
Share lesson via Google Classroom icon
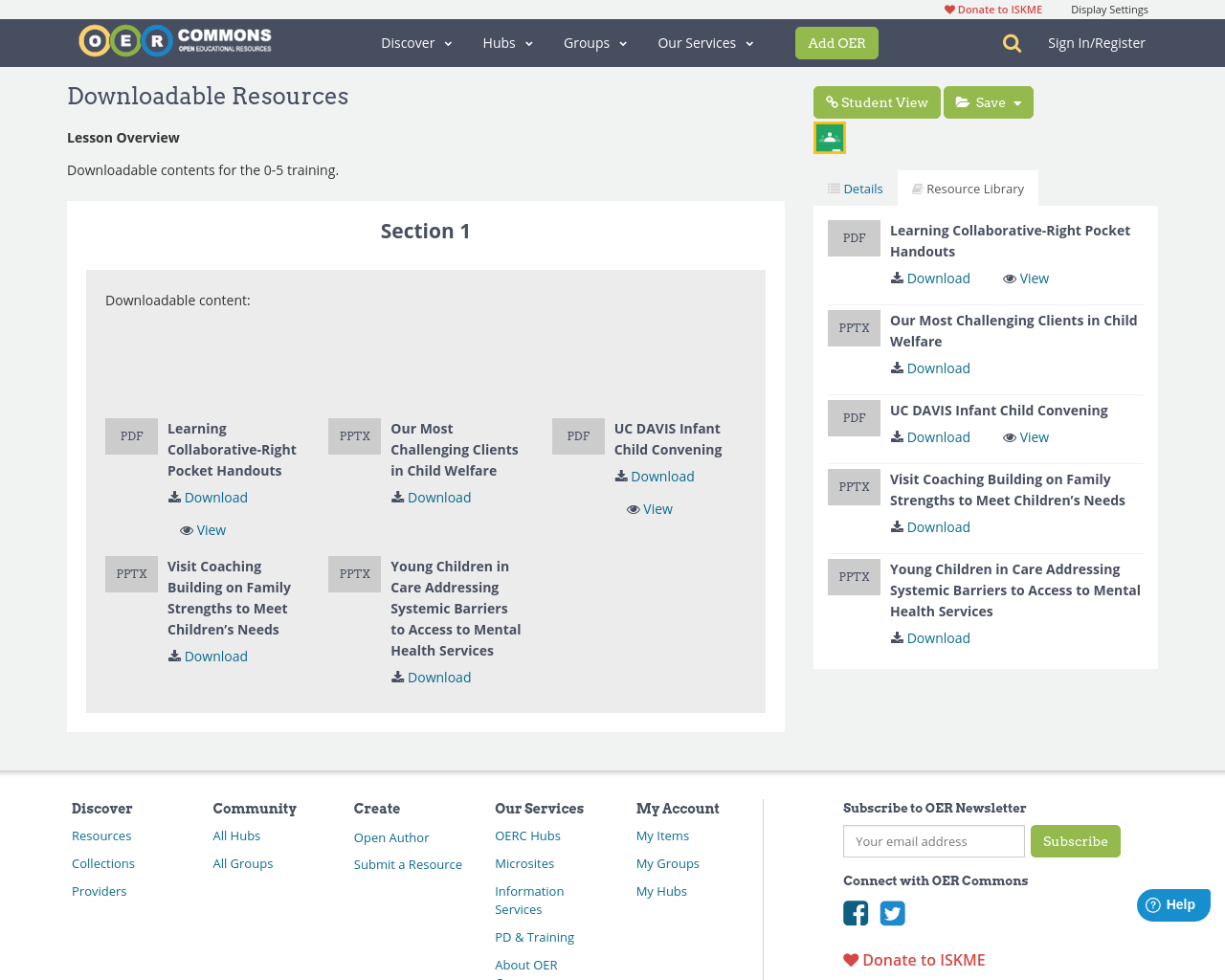(829, 136)
